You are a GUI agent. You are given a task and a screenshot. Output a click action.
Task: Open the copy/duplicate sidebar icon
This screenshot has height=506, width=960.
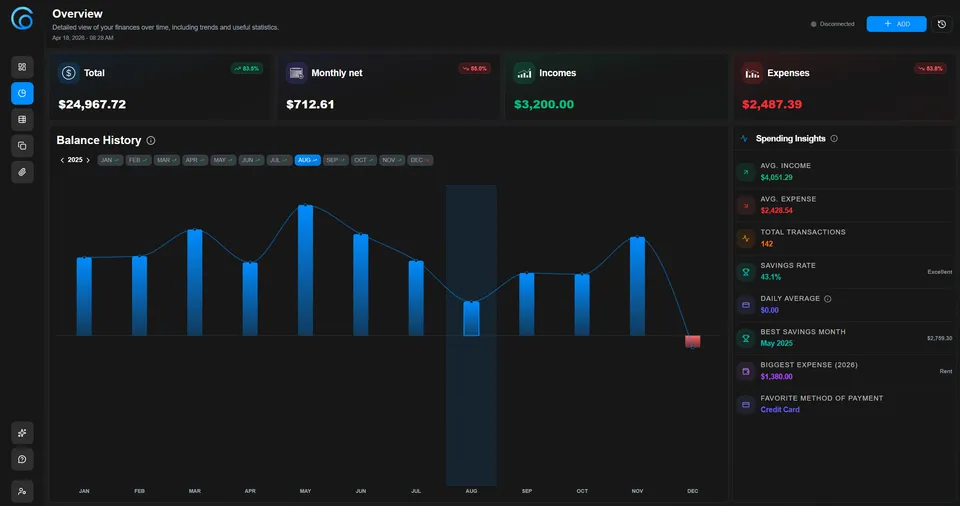(22, 146)
